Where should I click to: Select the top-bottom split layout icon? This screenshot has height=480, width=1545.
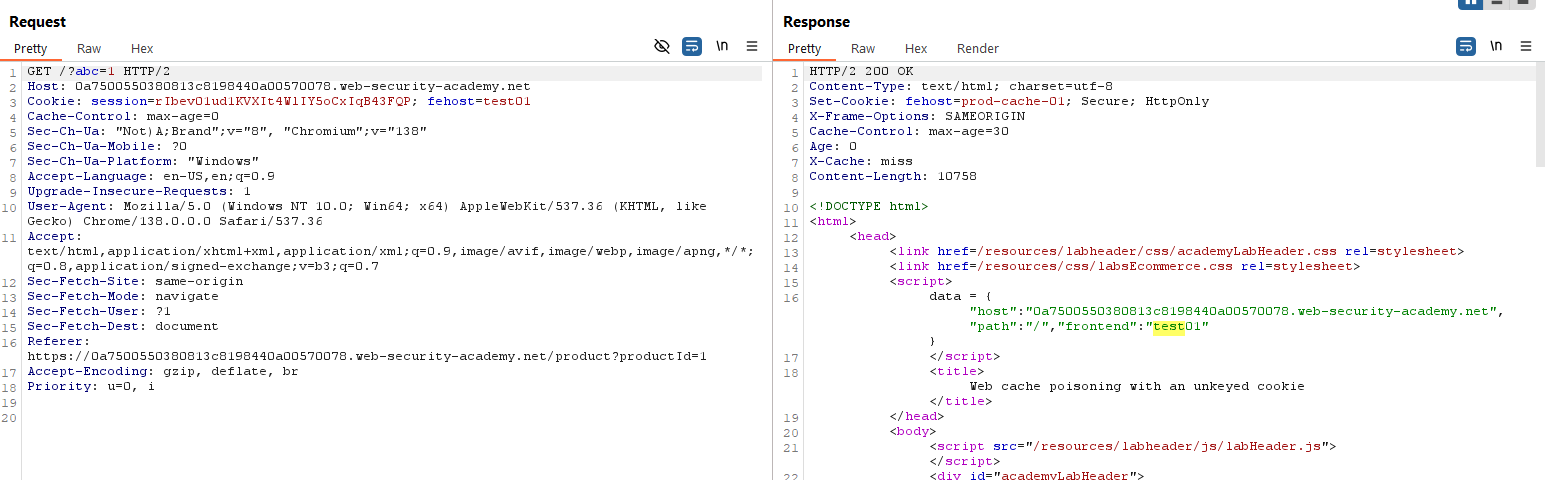[x=1497, y=3]
